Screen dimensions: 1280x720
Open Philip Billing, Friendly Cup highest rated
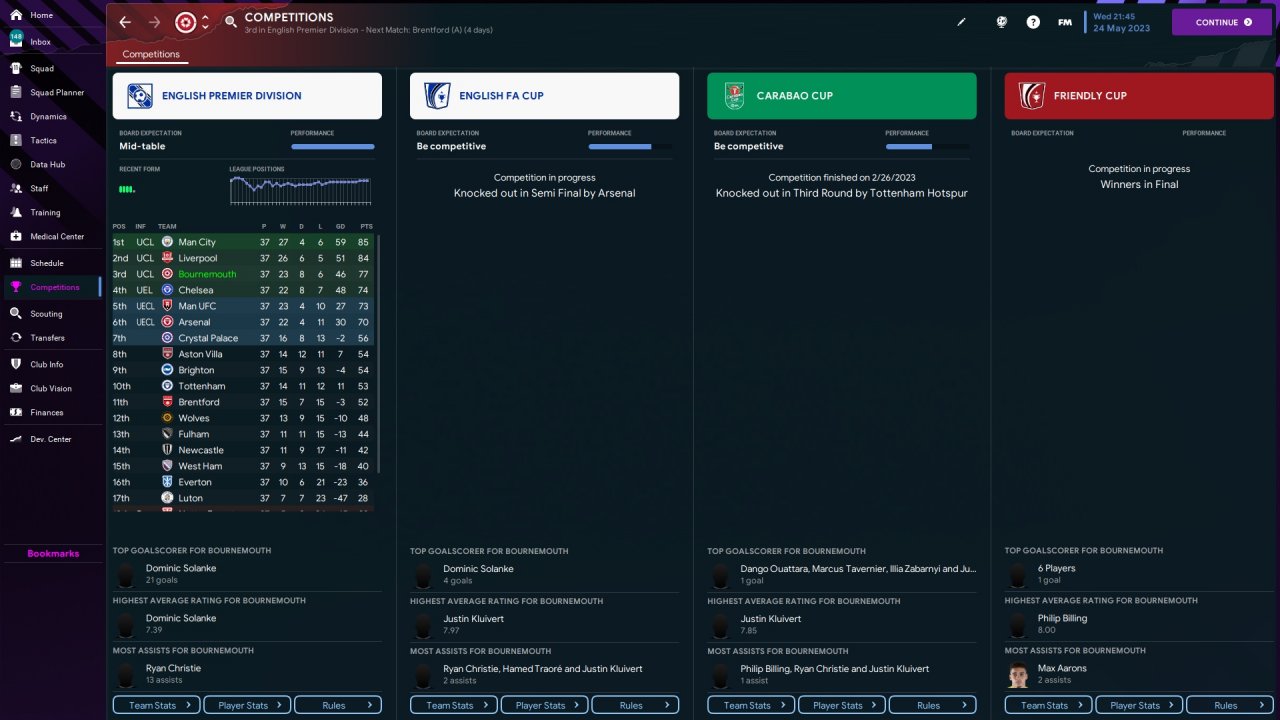pyautogui.click(x=1062, y=618)
